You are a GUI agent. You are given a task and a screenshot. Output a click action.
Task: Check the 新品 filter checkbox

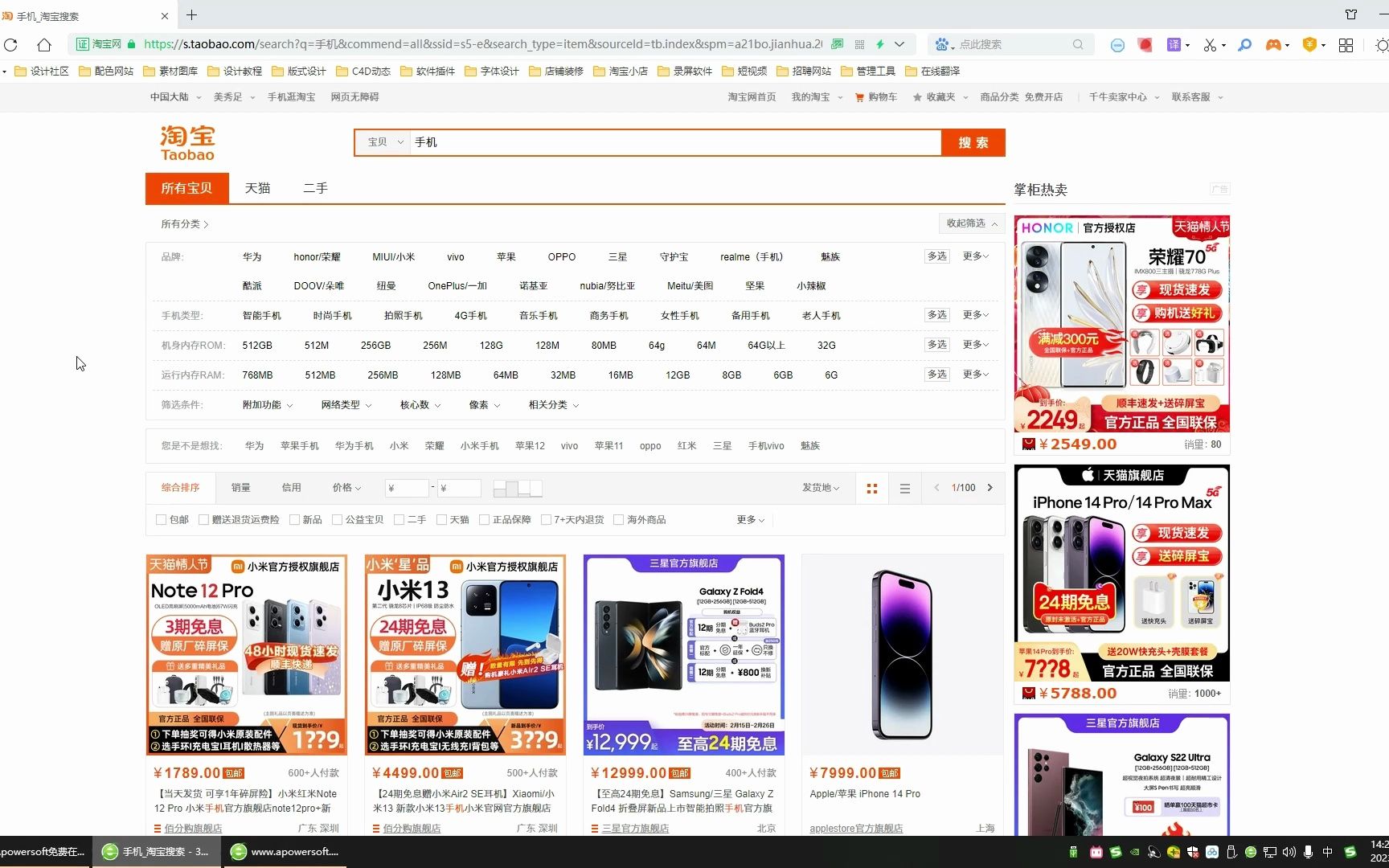tap(294, 520)
